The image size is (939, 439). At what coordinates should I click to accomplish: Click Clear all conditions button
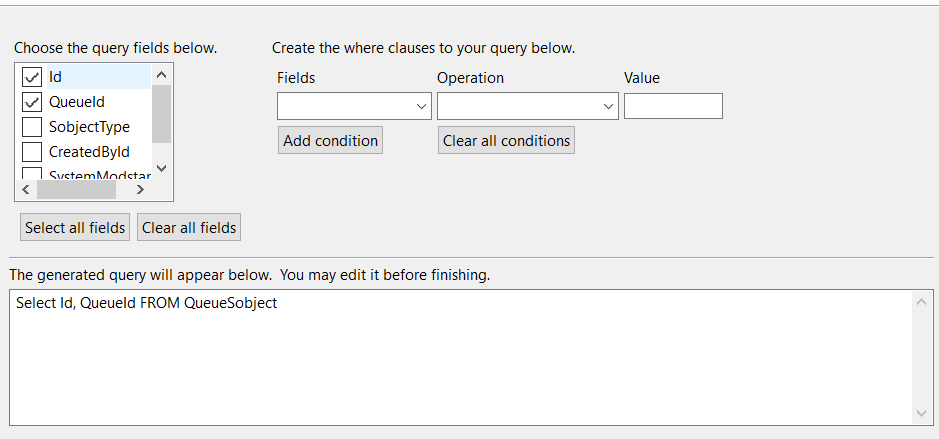(506, 140)
